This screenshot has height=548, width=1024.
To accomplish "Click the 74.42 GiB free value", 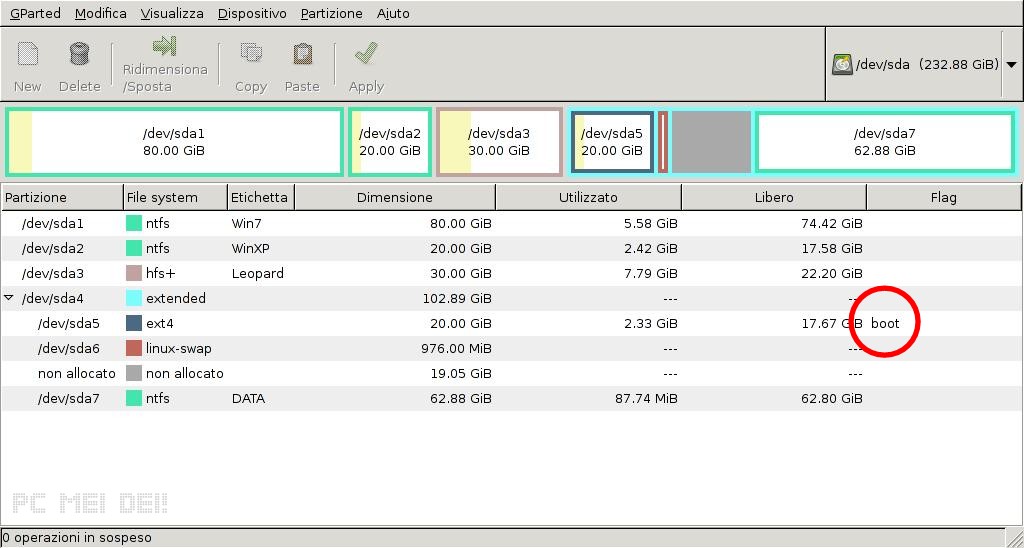I will pos(832,223).
